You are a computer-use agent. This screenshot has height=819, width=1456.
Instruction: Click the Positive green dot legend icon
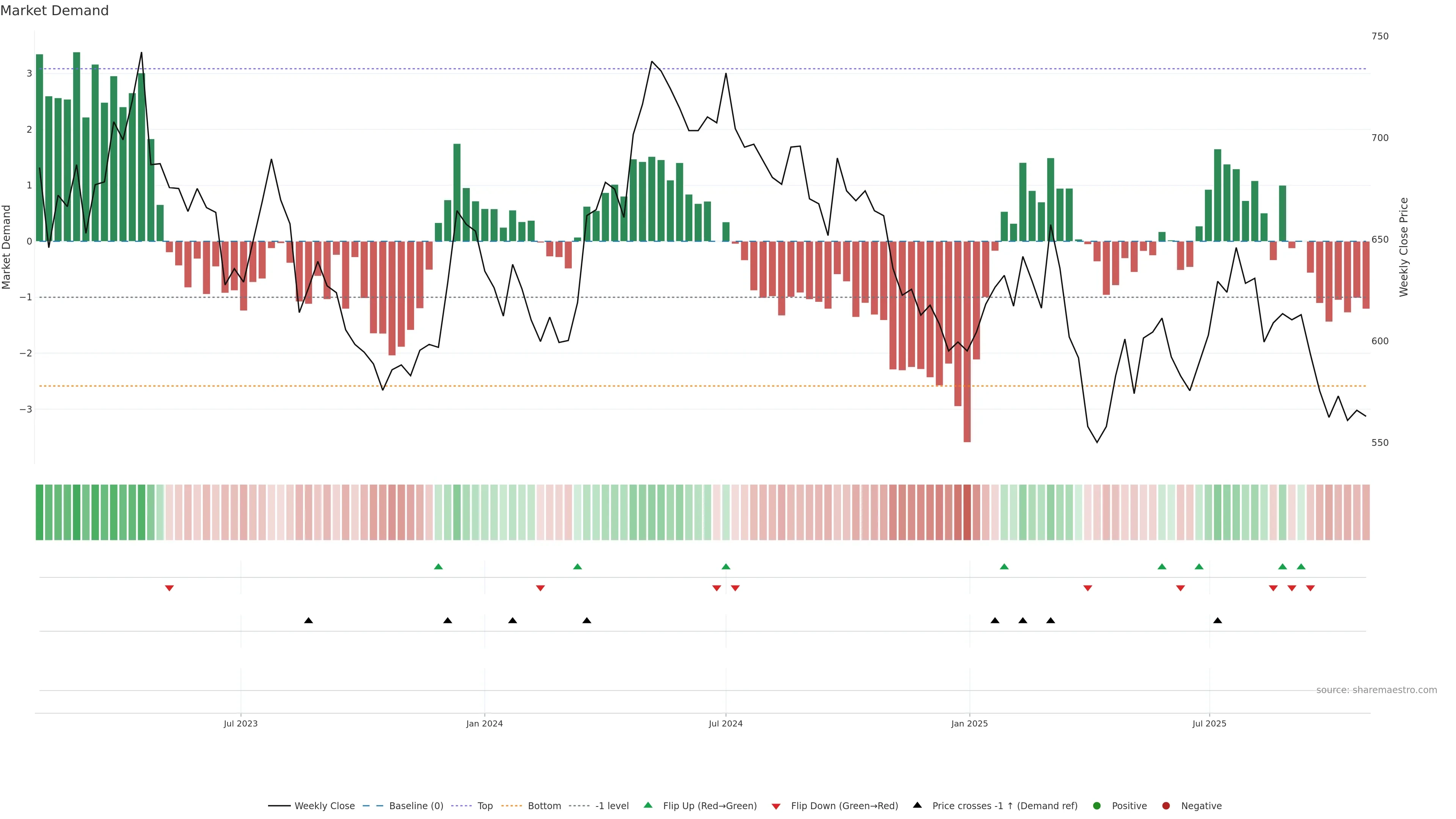(1097, 805)
